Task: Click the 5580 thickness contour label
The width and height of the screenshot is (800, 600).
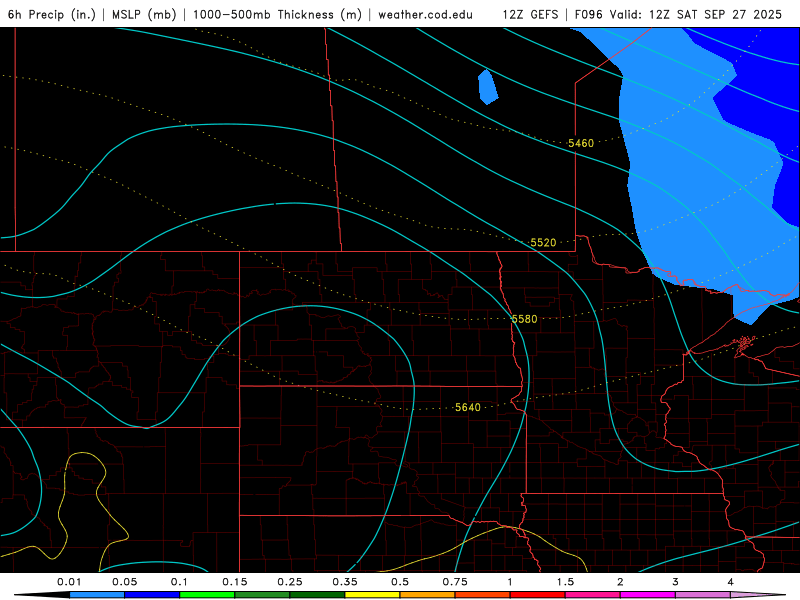Action: point(524,319)
